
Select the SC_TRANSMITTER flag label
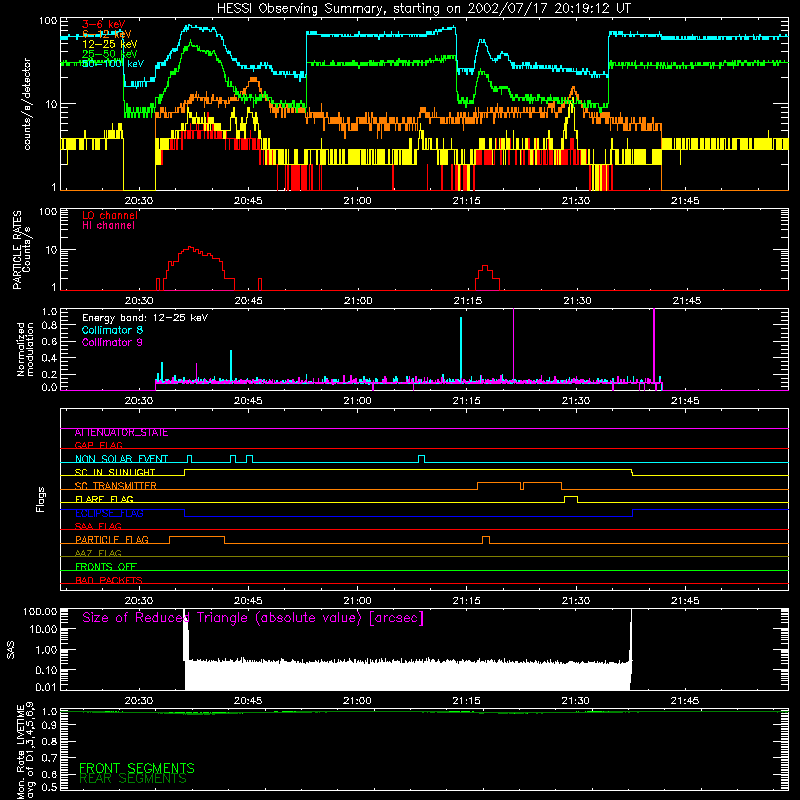point(115,486)
